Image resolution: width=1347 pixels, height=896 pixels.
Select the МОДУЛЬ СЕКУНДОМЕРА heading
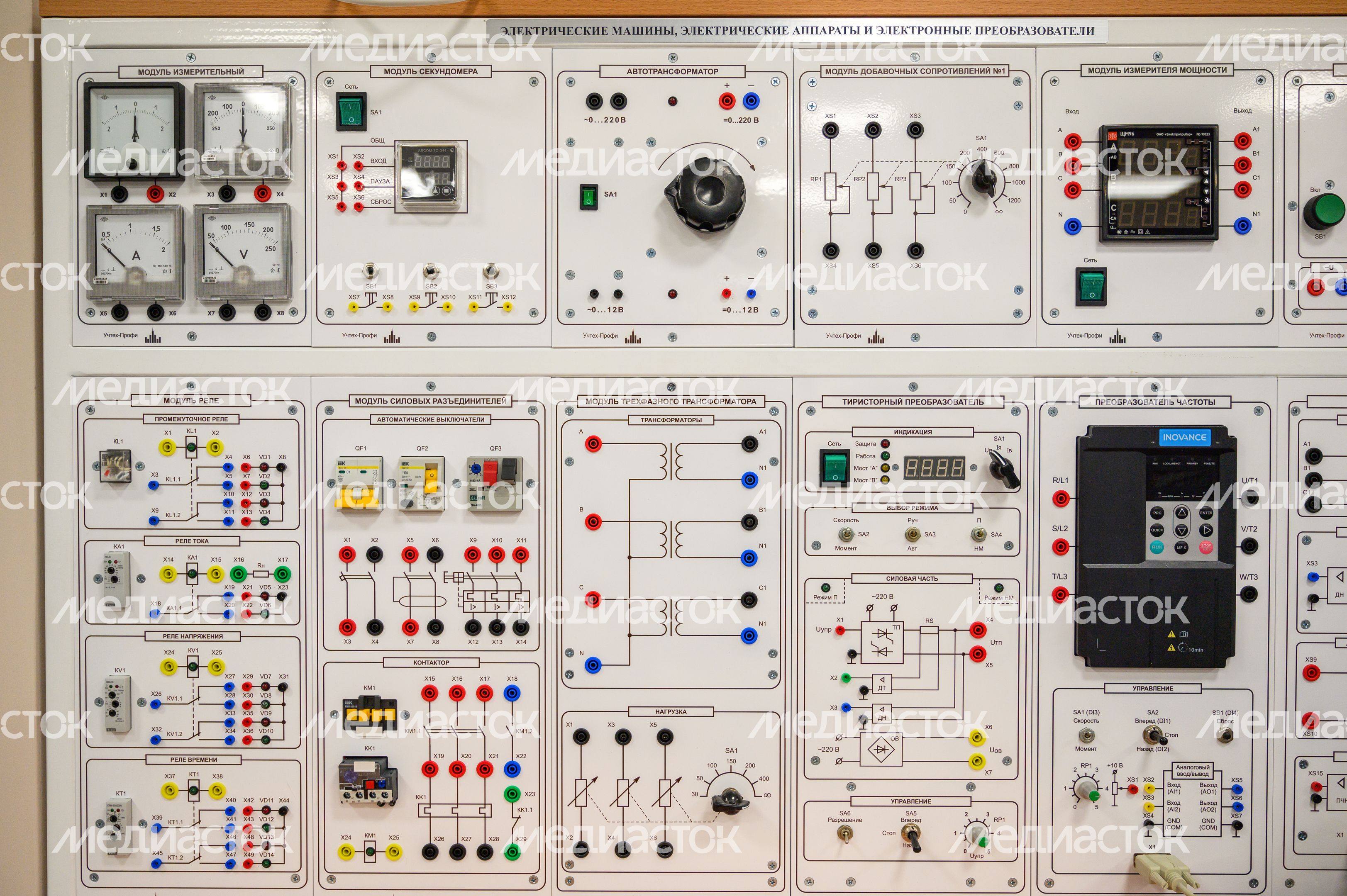click(x=430, y=71)
